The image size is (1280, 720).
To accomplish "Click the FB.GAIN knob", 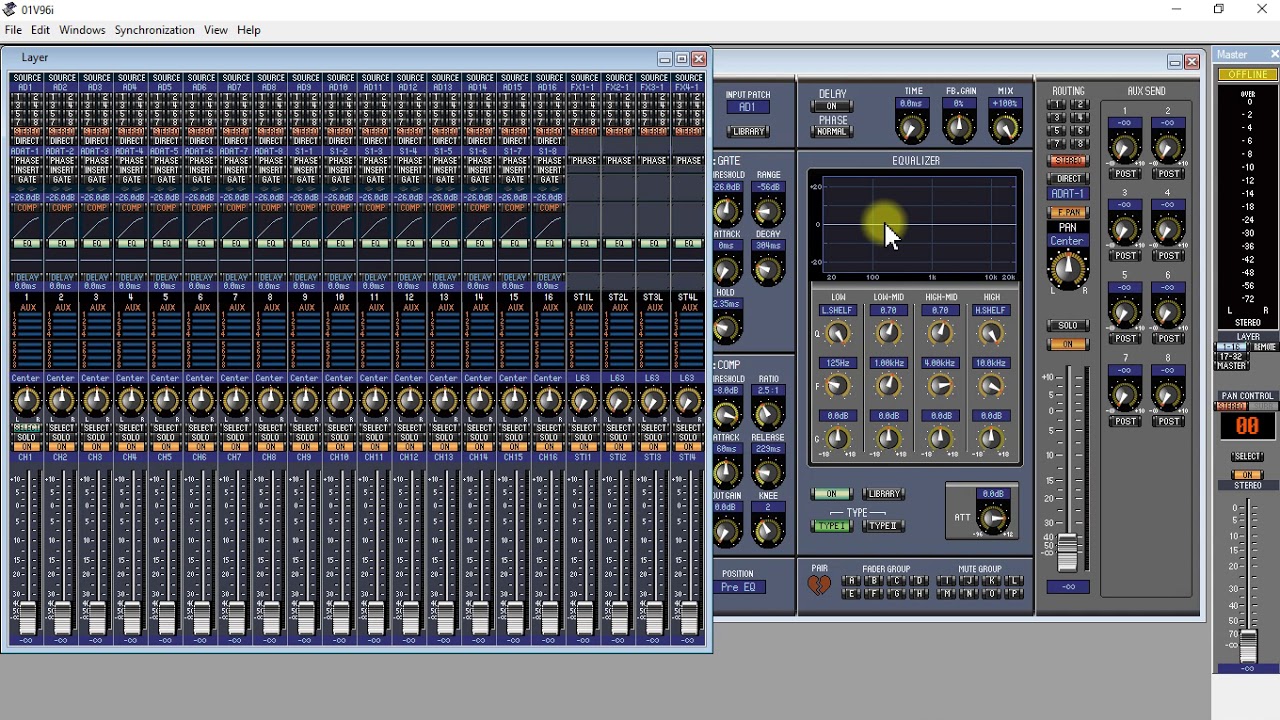I will 960,128.
